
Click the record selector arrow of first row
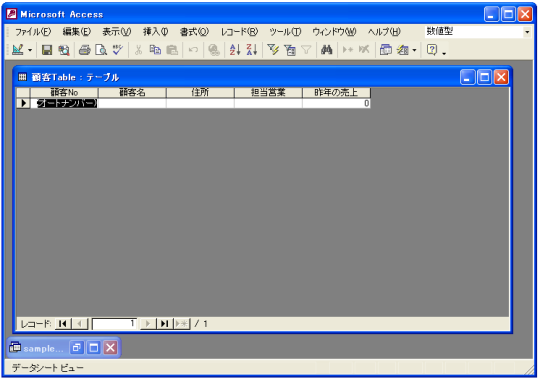(x=23, y=103)
